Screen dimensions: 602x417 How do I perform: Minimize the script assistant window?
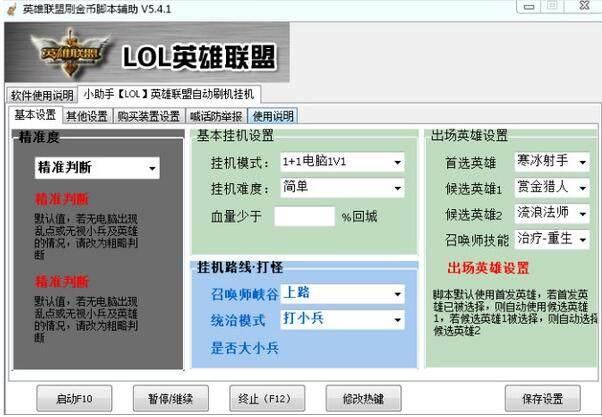pos(529,7)
